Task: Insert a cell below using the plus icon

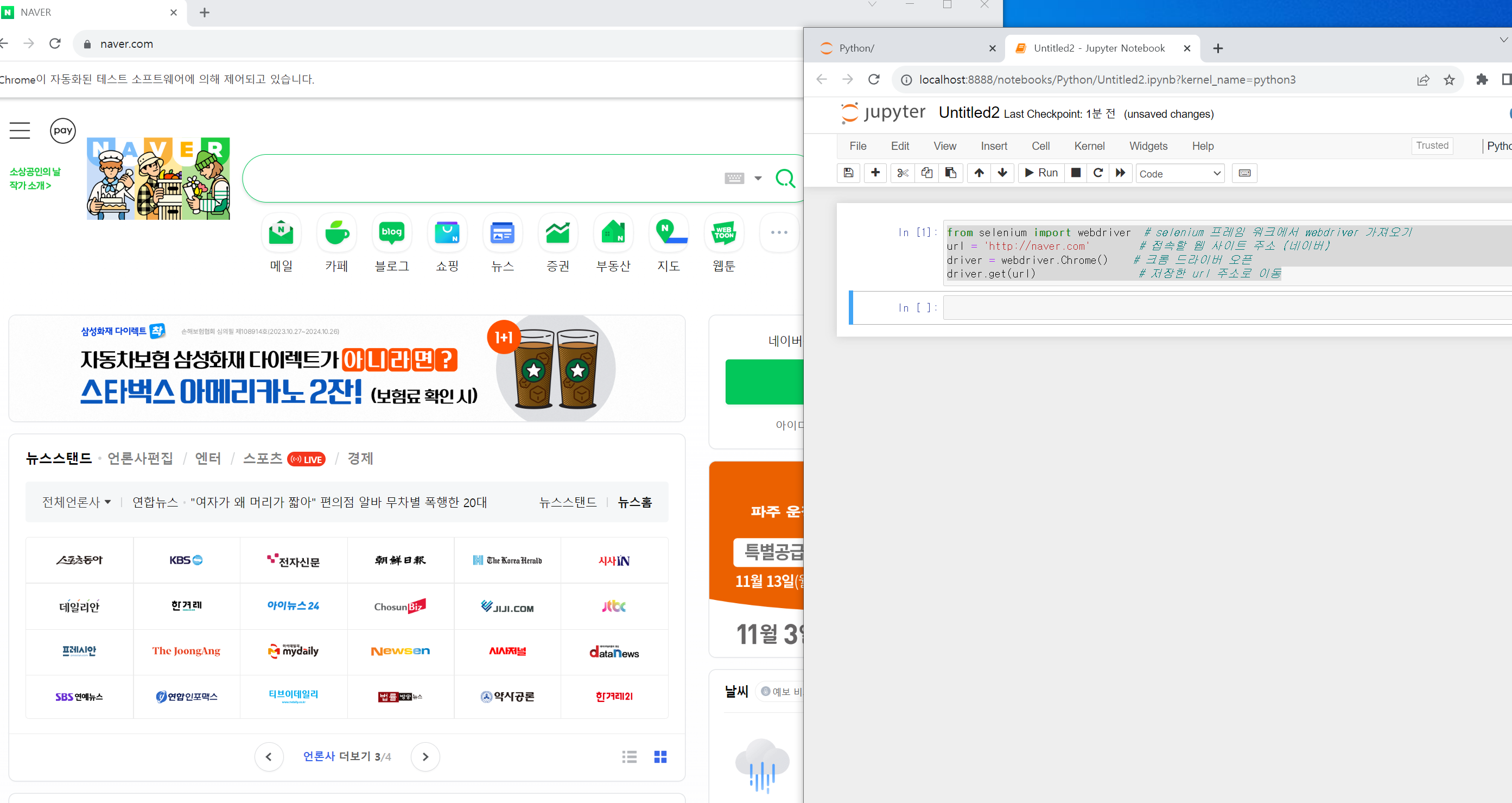Action: (x=875, y=173)
